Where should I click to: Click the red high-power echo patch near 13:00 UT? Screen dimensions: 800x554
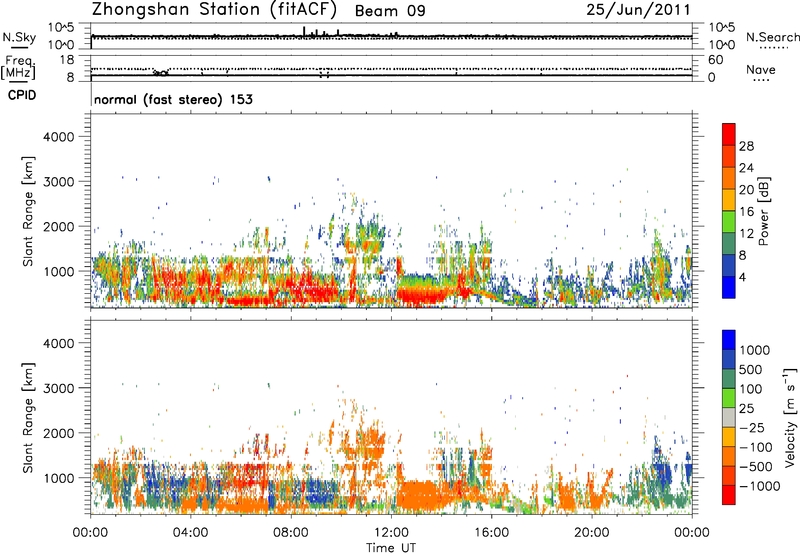[422, 295]
